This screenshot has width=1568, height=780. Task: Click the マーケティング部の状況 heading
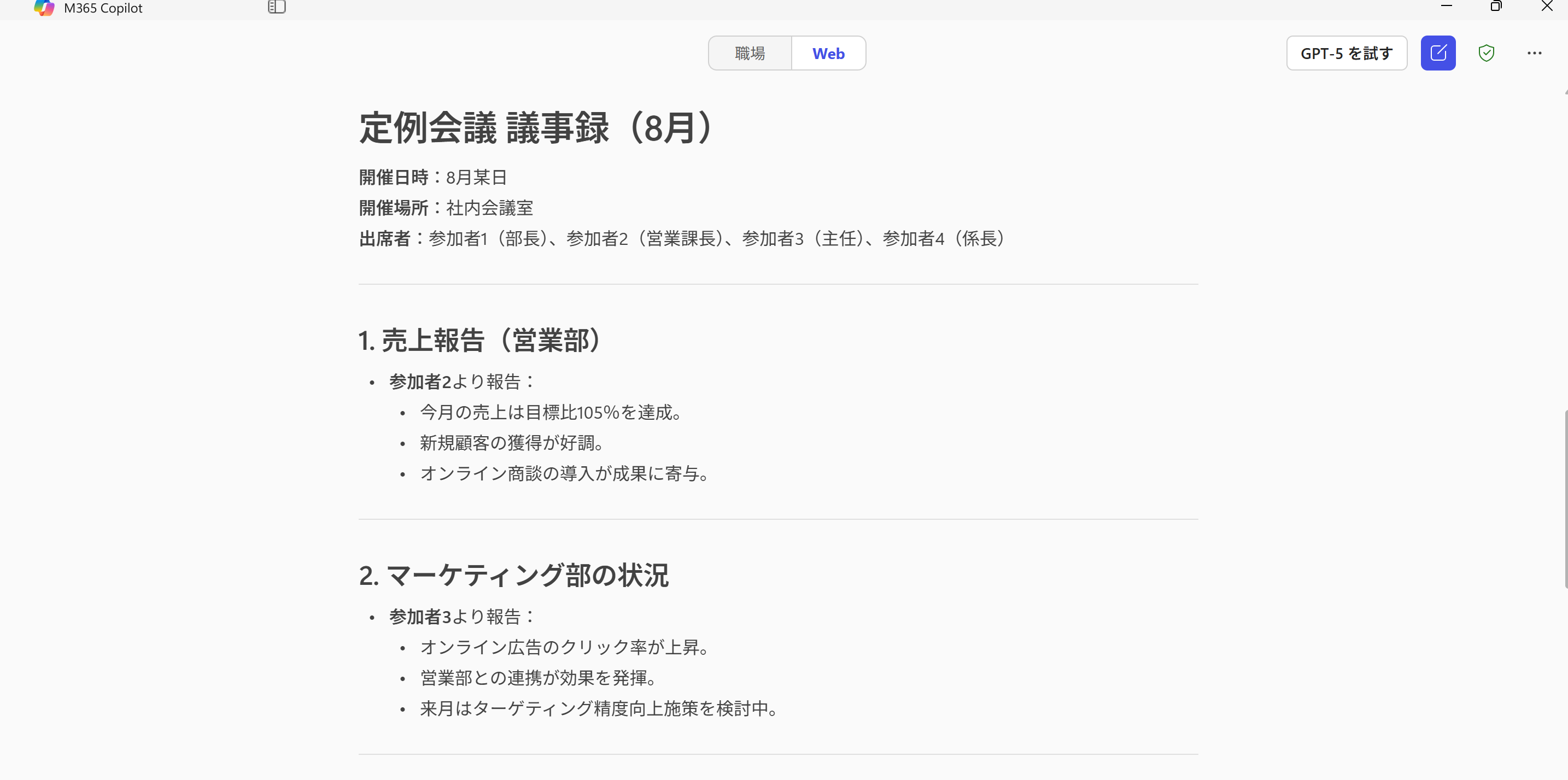pos(514,576)
